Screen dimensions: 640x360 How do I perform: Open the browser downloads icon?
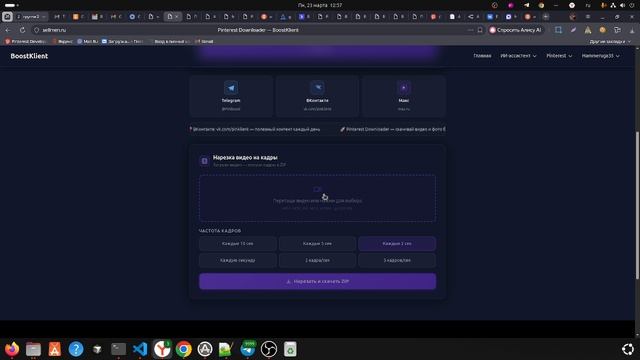(632, 30)
